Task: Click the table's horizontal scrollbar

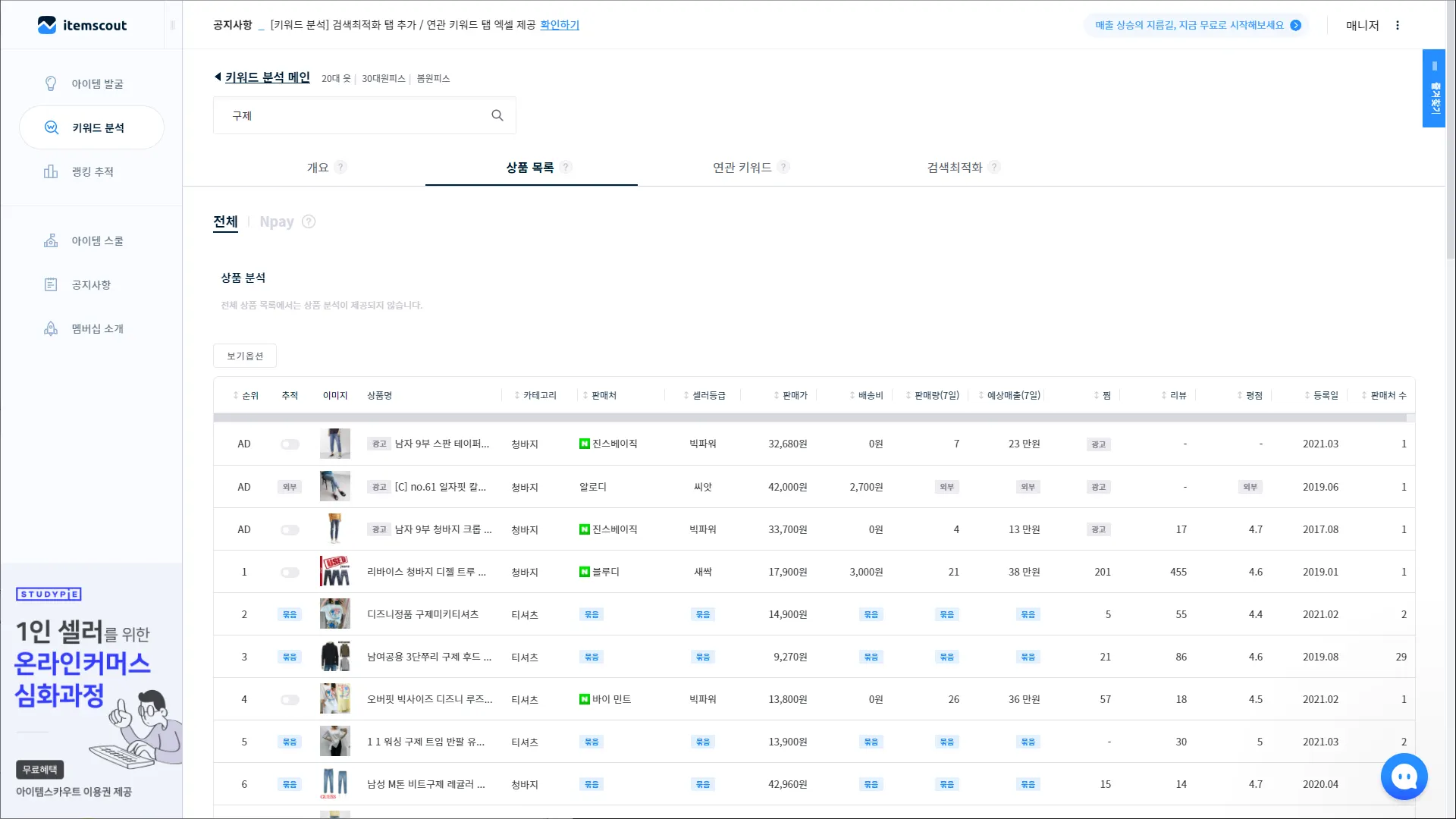Action: tap(809, 419)
